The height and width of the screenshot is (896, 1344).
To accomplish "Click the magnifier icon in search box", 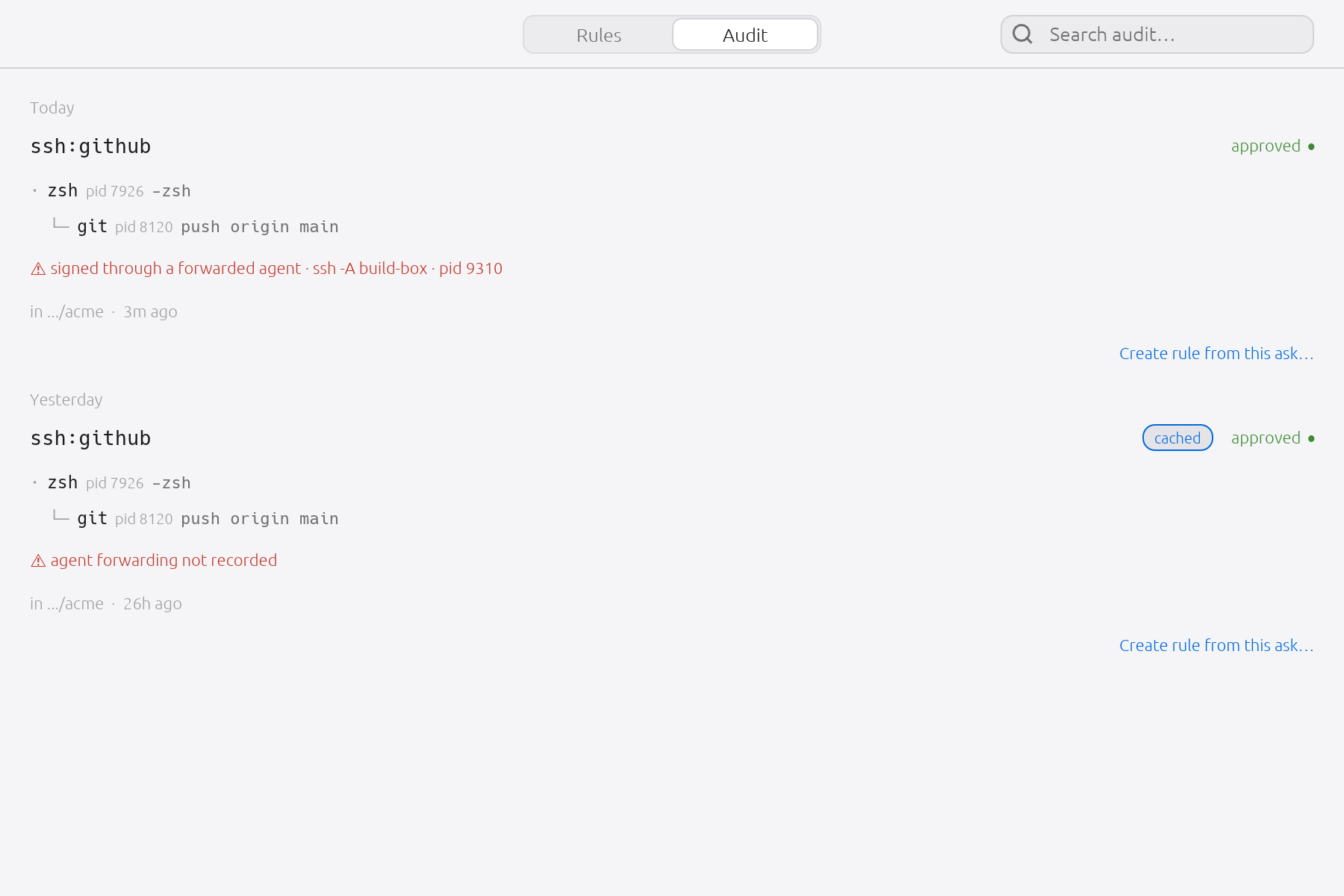I will coord(1022,34).
